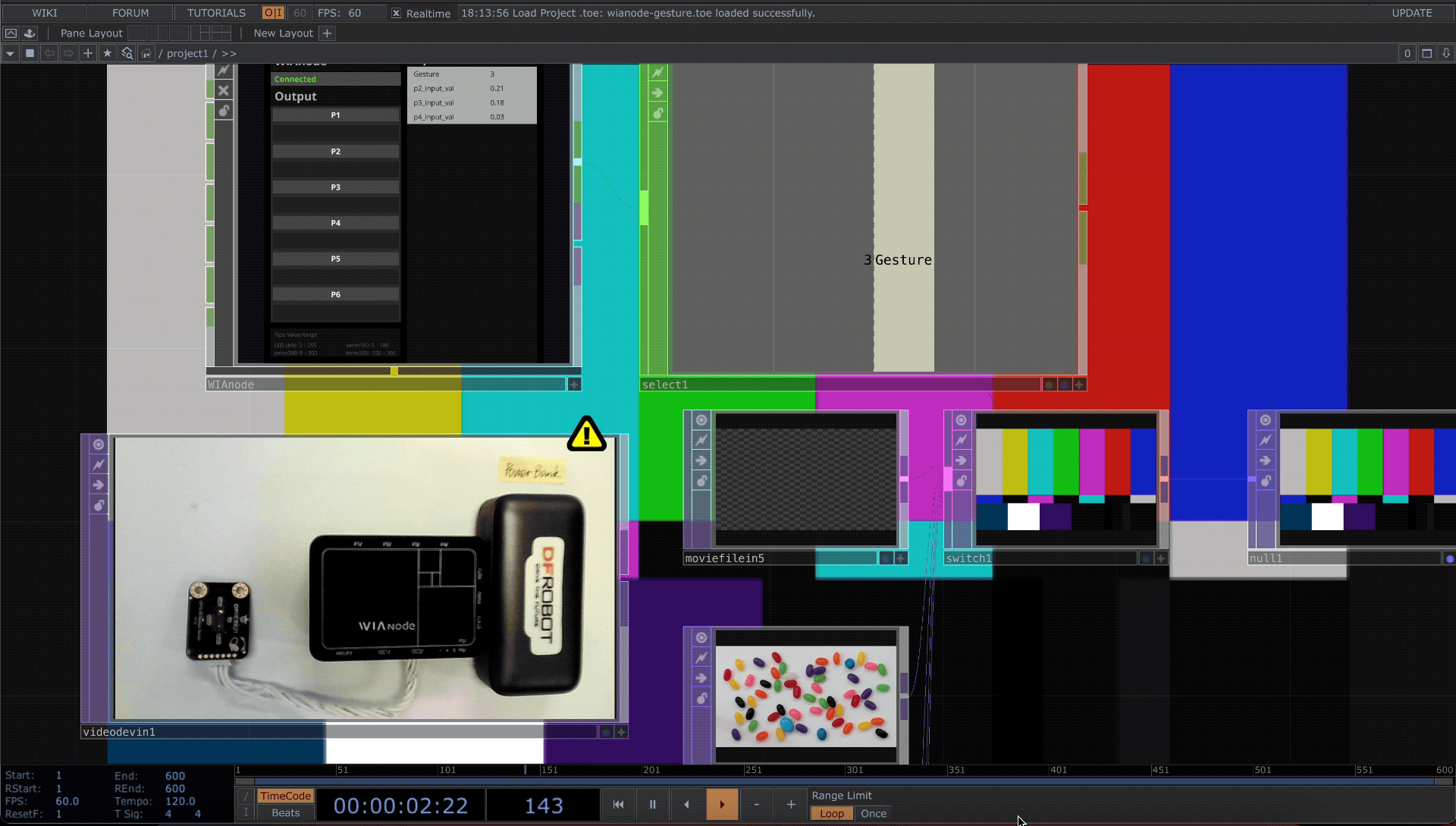The image size is (1456, 826).
Task: Click the UPDATE button
Action: [x=1411, y=13]
